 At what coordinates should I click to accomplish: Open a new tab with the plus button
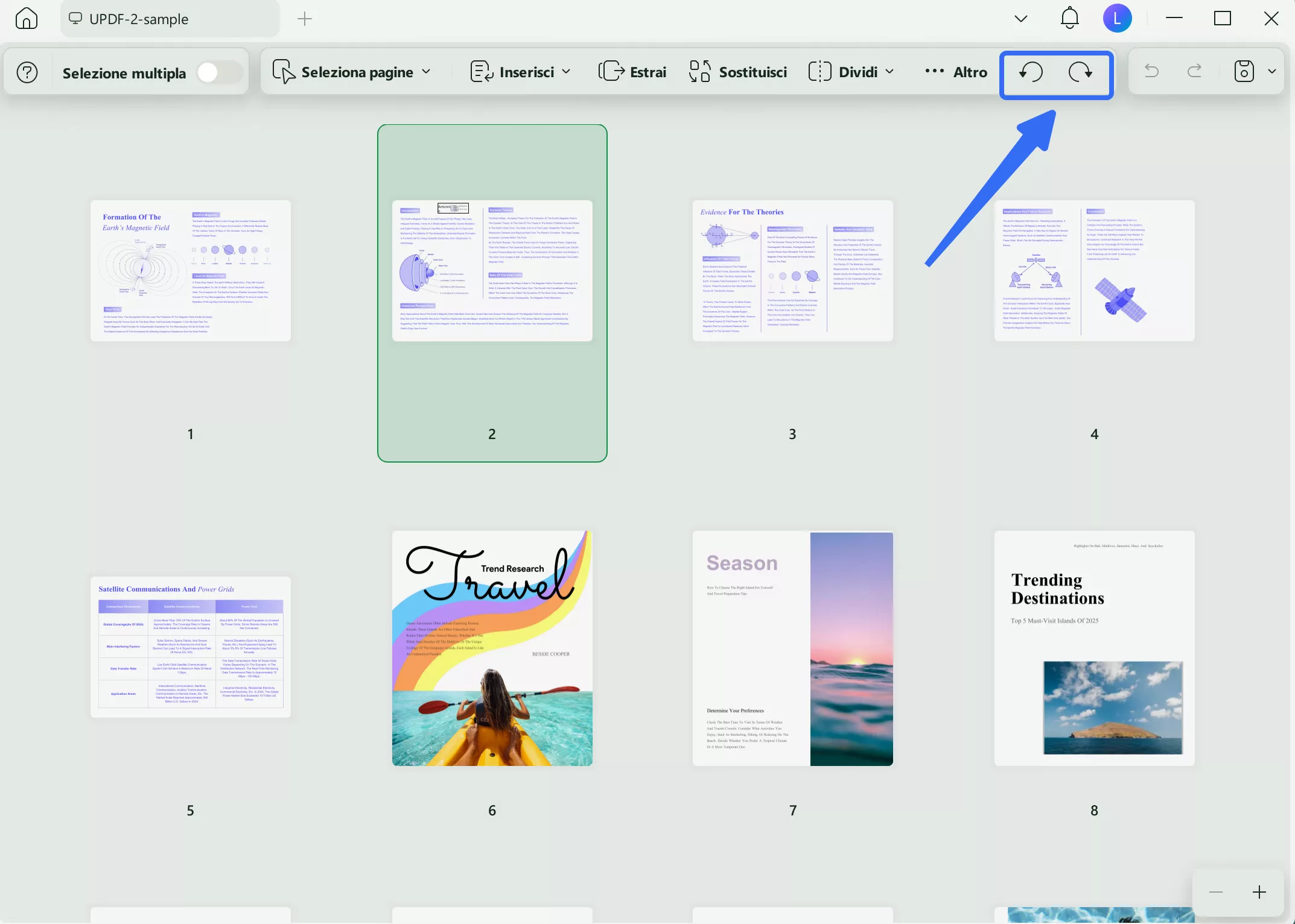coord(305,19)
